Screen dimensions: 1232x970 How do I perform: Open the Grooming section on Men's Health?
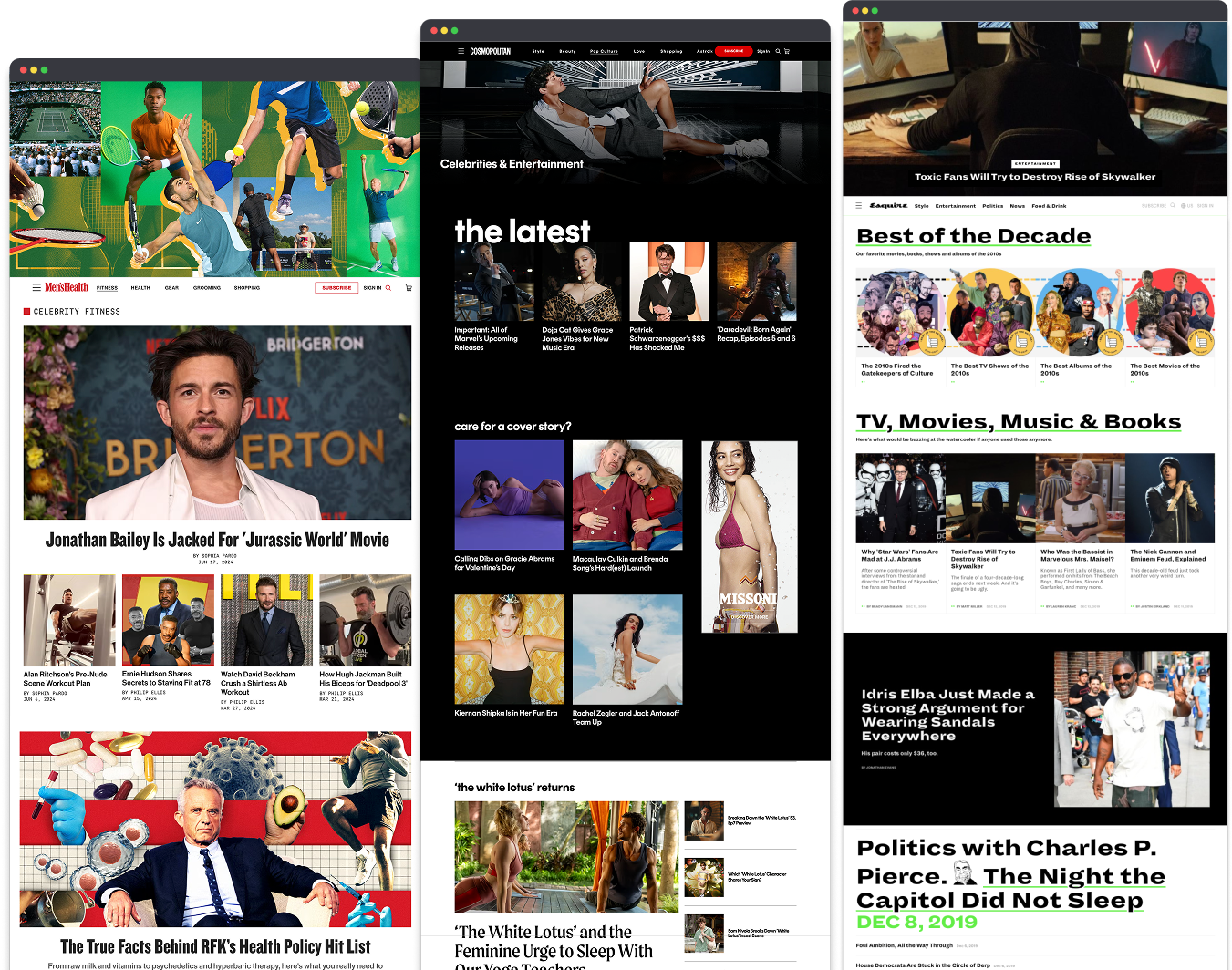pos(207,288)
